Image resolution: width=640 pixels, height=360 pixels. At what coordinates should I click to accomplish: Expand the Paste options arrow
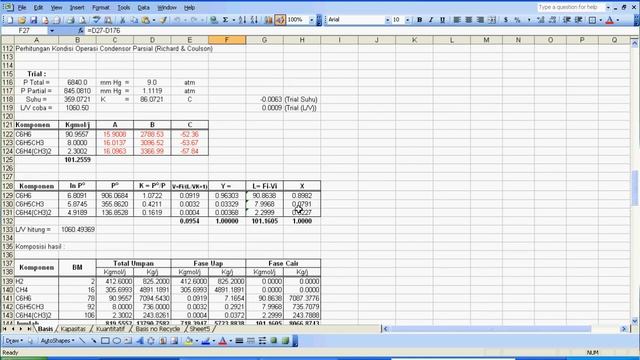point(153,20)
